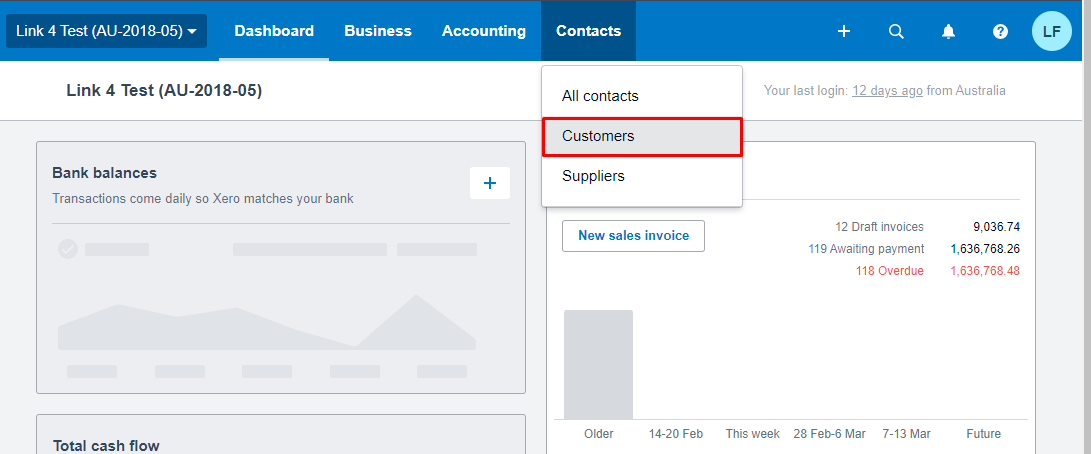Open the Dashboard tab
Viewport: 1091px width, 454px height.
tap(274, 31)
